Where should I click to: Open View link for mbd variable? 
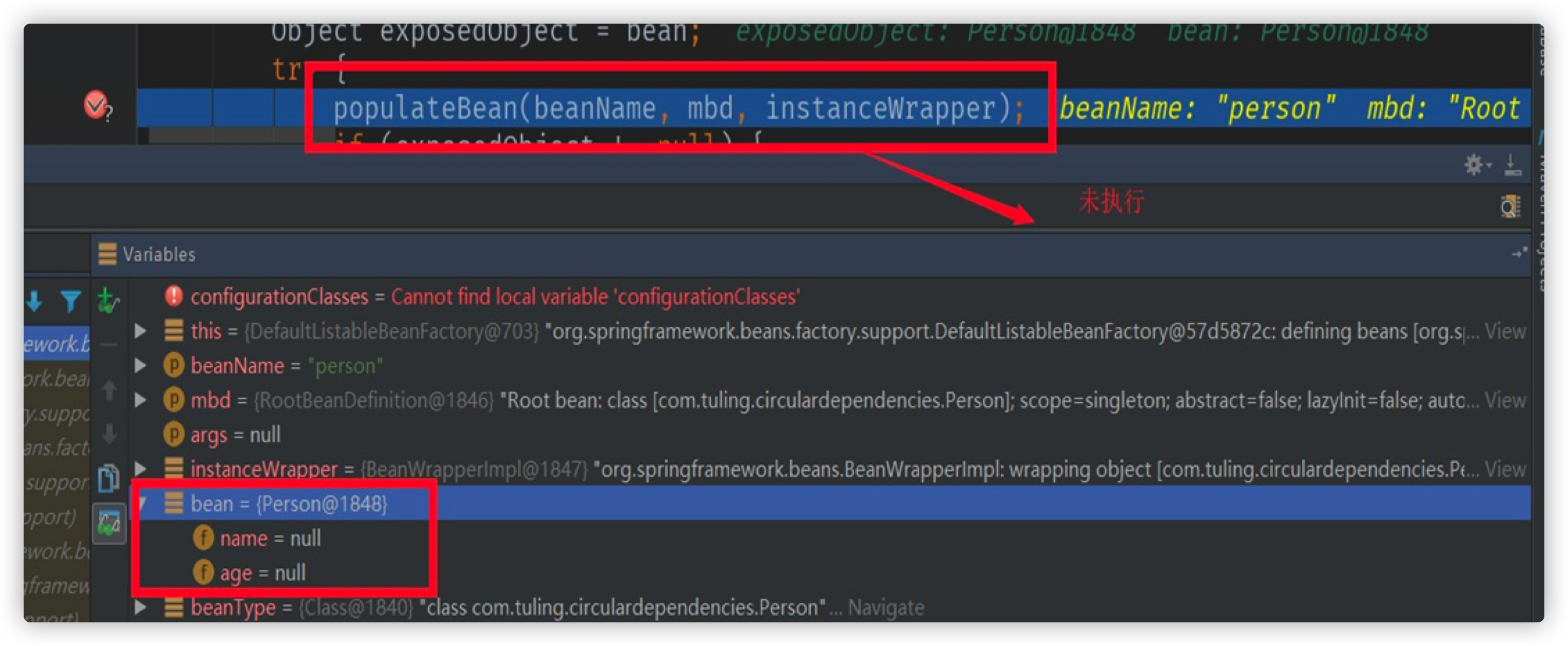coord(1505,400)
